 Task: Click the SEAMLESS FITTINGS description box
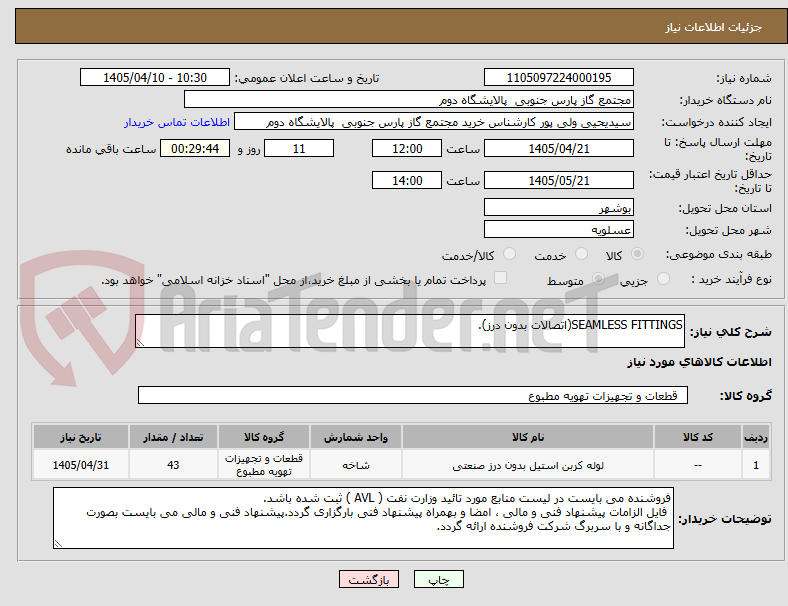click(x=410, y=331)
